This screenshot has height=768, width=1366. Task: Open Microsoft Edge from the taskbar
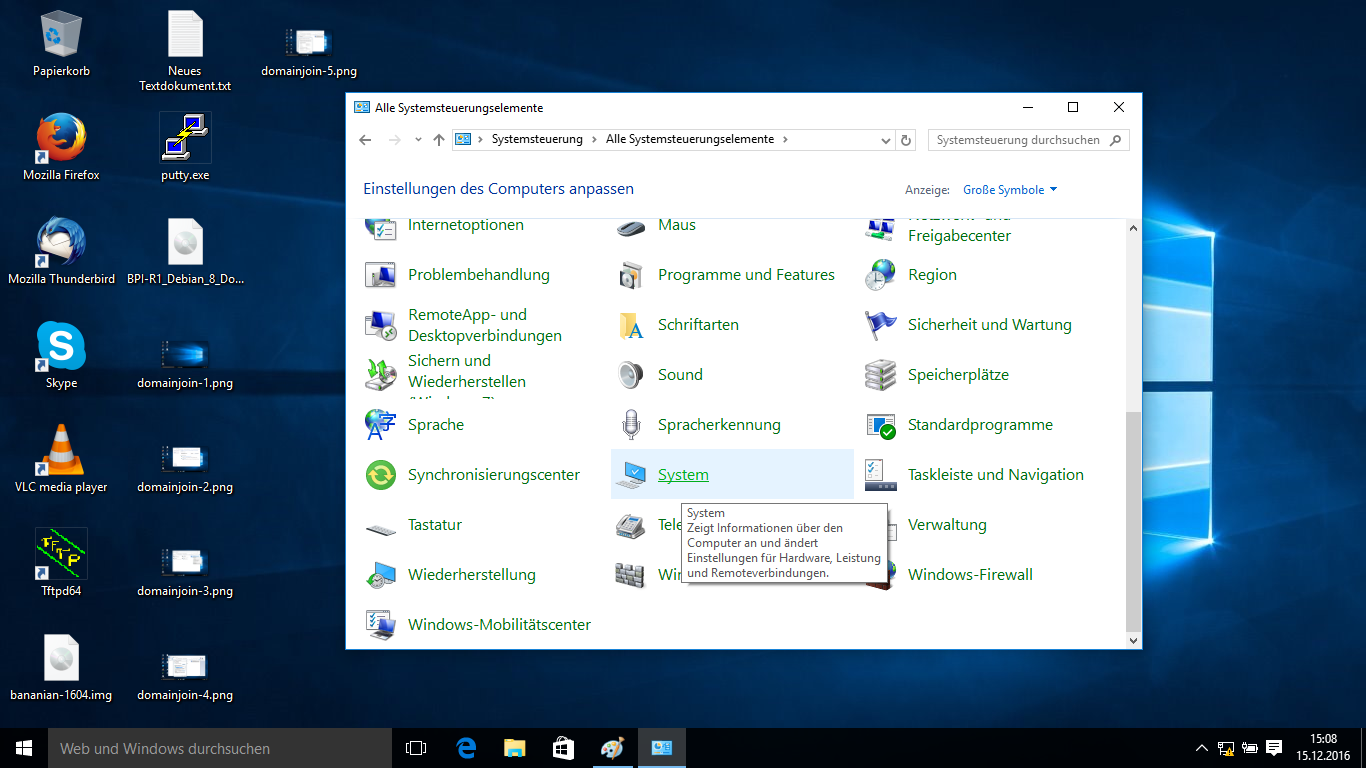click(x=466, y=748)
